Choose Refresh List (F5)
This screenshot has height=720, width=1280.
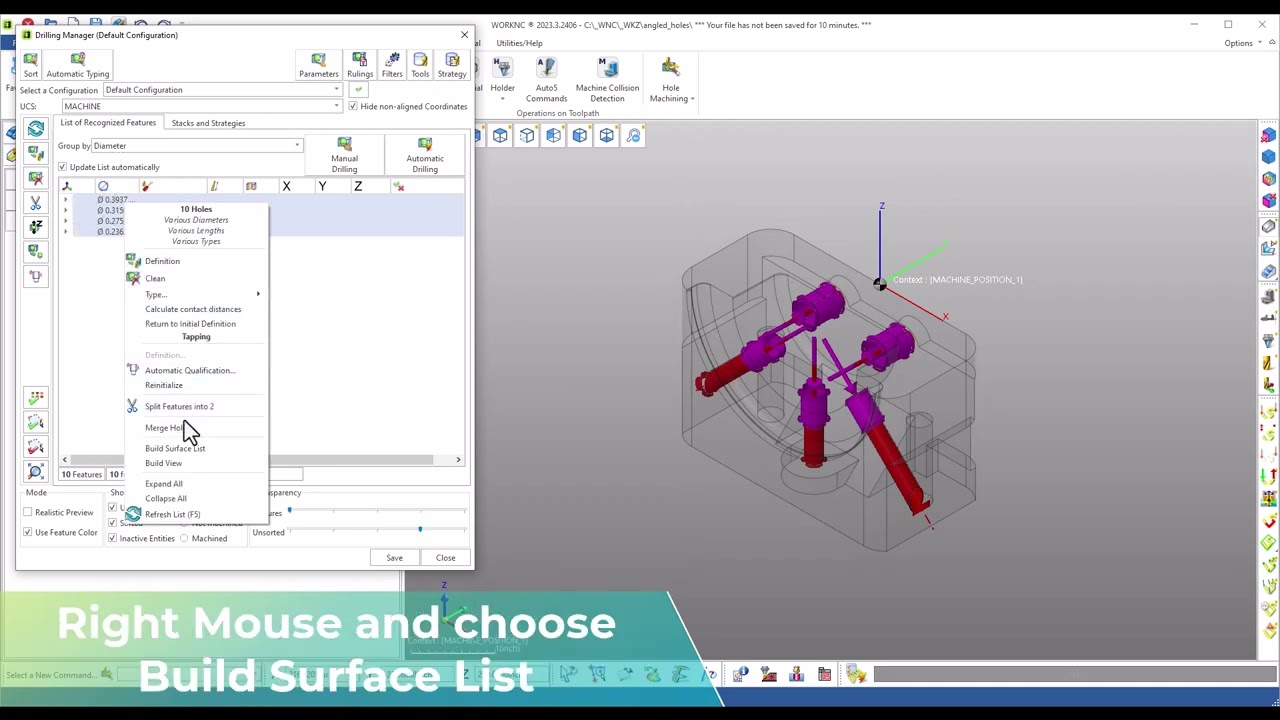click(x=172, y=514)
